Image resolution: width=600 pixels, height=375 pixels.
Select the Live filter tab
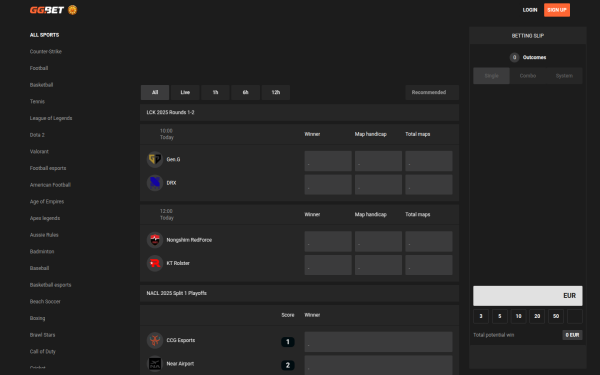pyautogui.click(x=185, y=92)
